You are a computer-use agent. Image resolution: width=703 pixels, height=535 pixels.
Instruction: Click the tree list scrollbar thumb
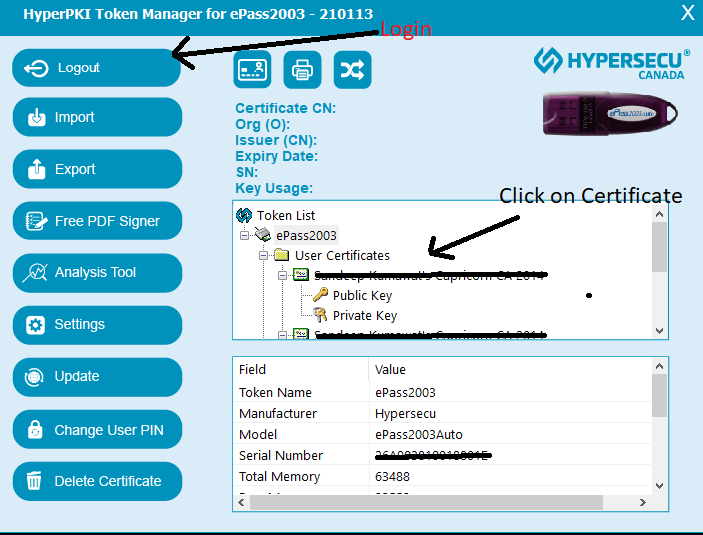[659, 247]
